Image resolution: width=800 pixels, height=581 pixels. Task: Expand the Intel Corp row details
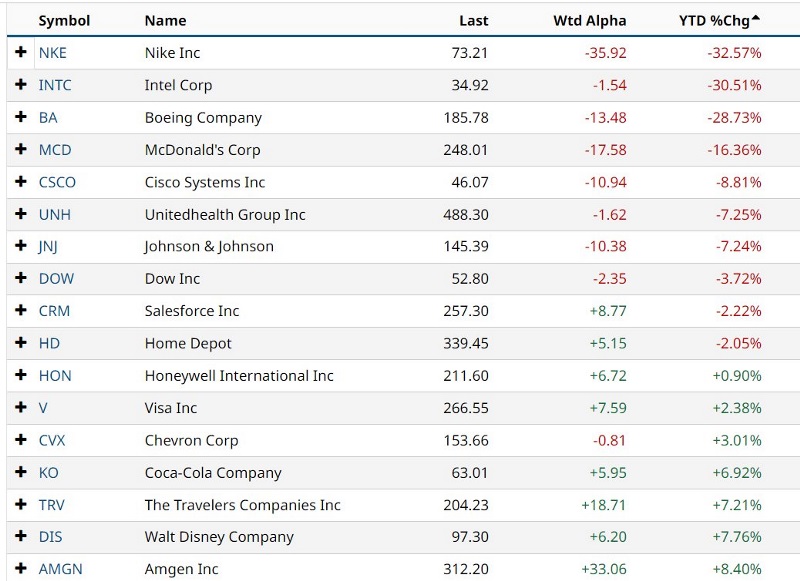point(23,85)
